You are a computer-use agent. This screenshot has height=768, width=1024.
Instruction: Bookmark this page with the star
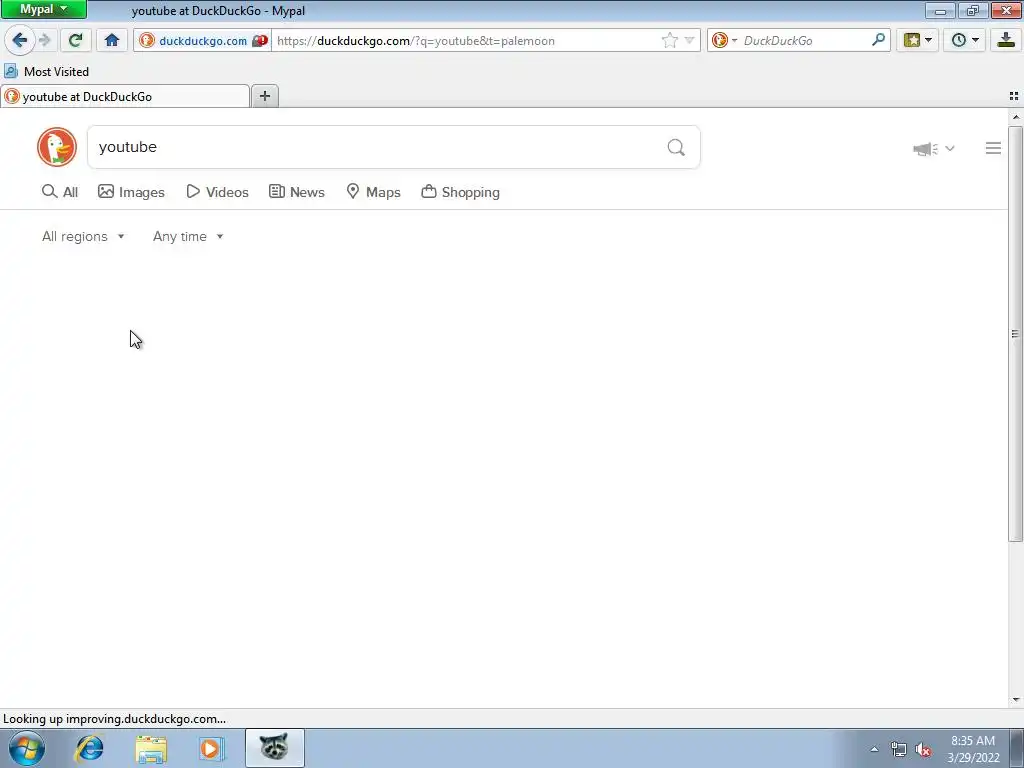669,40
